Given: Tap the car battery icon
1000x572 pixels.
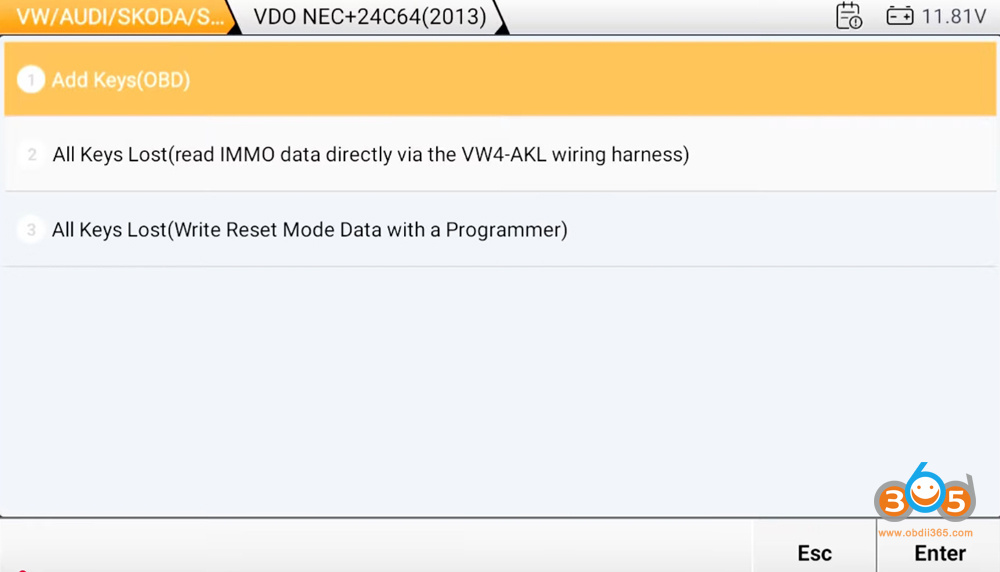Looking at the screenshot, I should [x=899, y=16].
